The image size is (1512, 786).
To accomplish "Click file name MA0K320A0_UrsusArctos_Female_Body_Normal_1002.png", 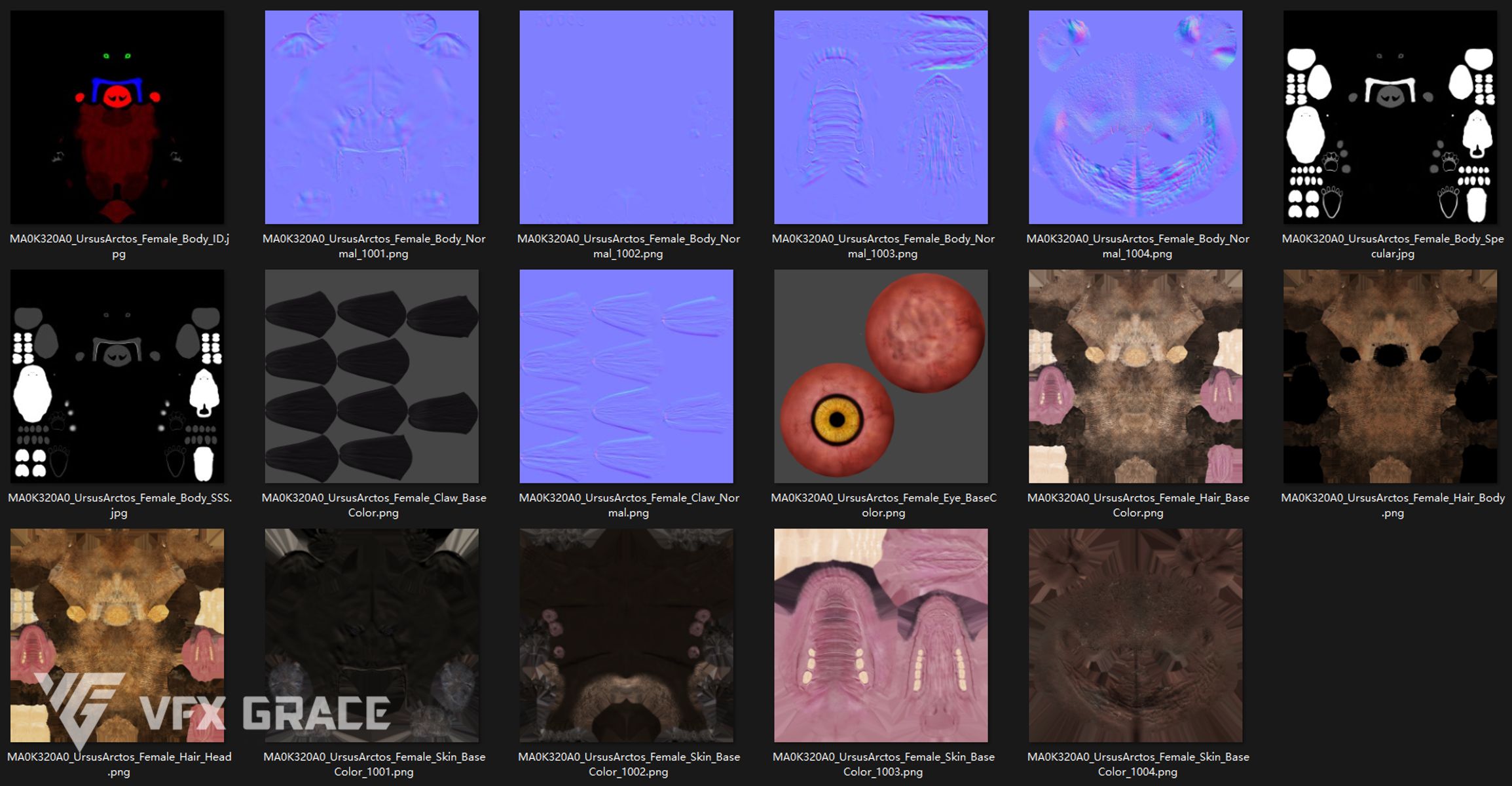I will (629, 246).
